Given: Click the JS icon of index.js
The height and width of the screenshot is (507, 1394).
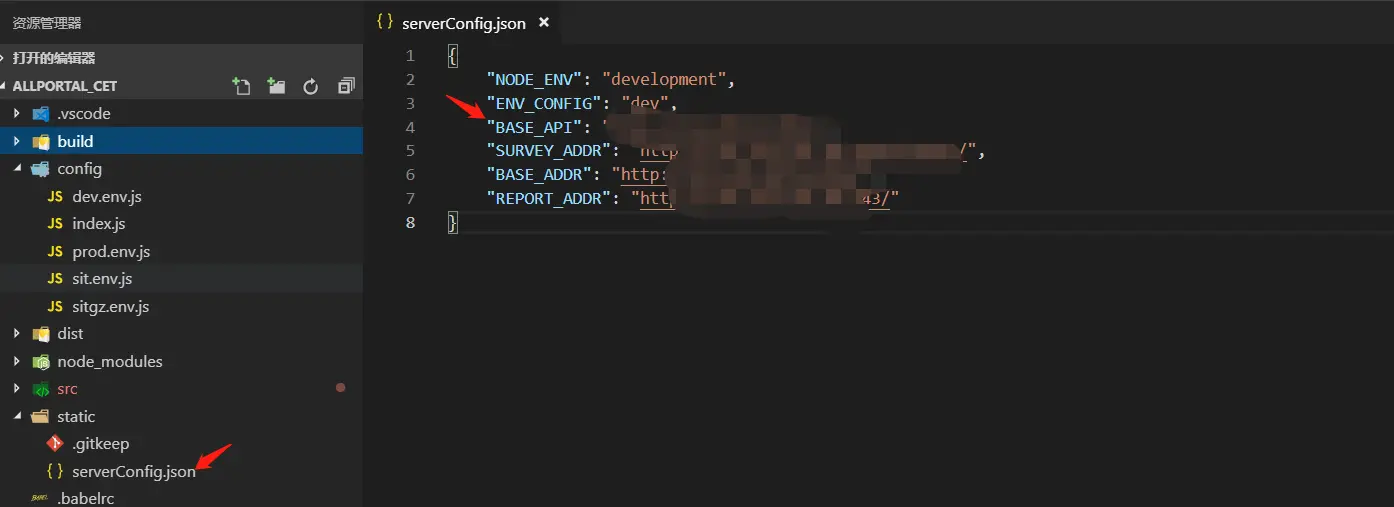Looking at the screenshot, I should (55, 224).
